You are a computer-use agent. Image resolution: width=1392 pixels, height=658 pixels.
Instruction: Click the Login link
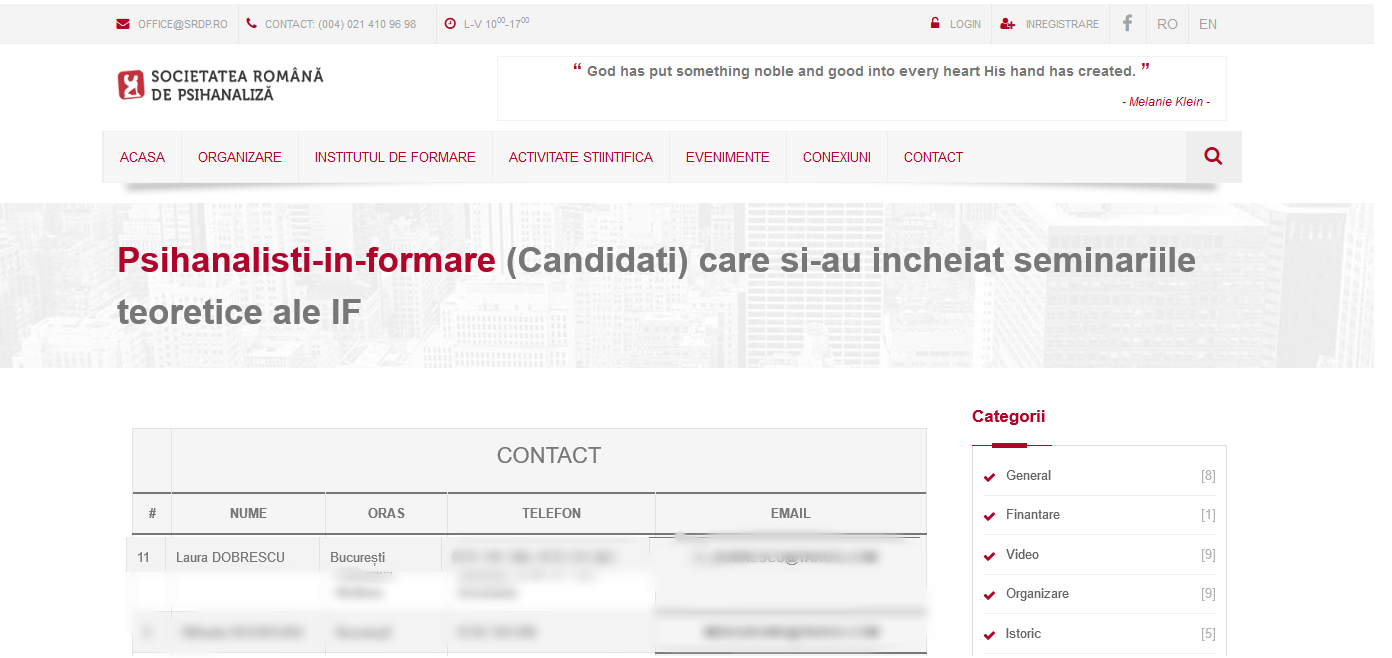tap(965, 24)
